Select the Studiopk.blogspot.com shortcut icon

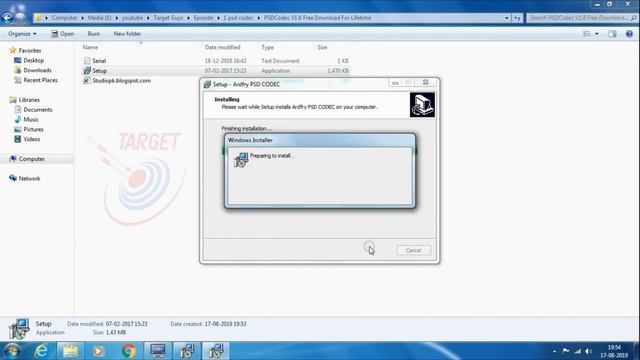[x=87, y=80]
